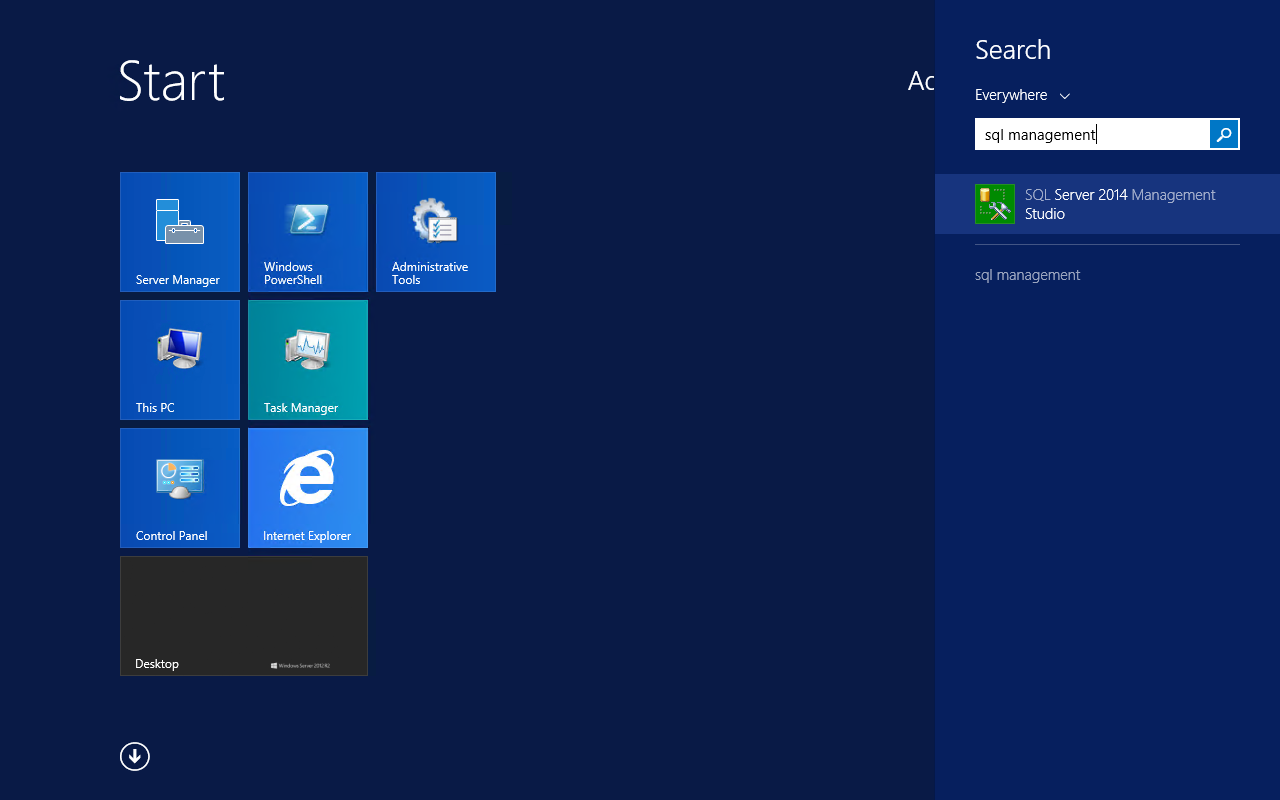The width and height of the screenshot is (1280, 800).
Task: Launch Internet Explorer from its tile
Action: tap(307, 487)
